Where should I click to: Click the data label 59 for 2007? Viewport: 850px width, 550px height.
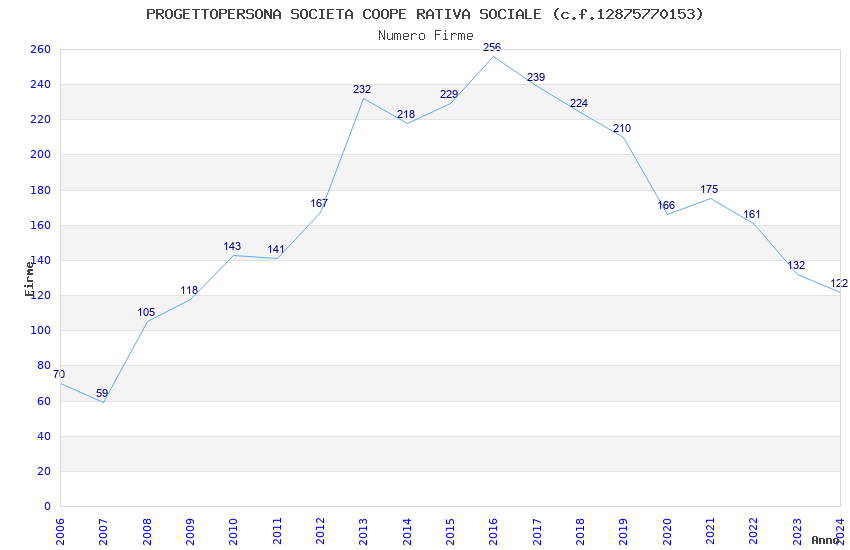pyautogui.click(x=102, y=393)
